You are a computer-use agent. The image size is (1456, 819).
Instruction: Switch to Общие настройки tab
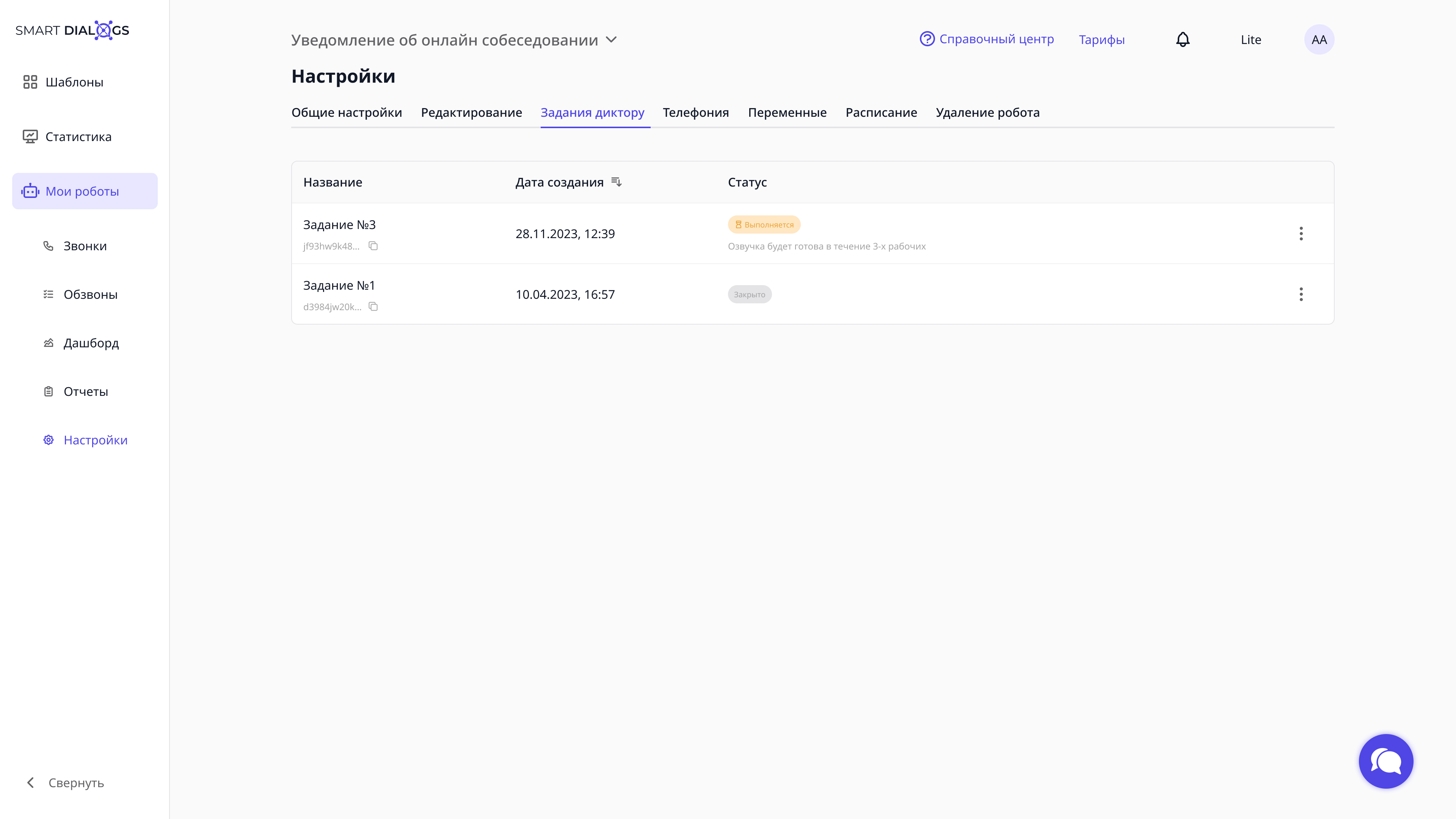(347, 113)
